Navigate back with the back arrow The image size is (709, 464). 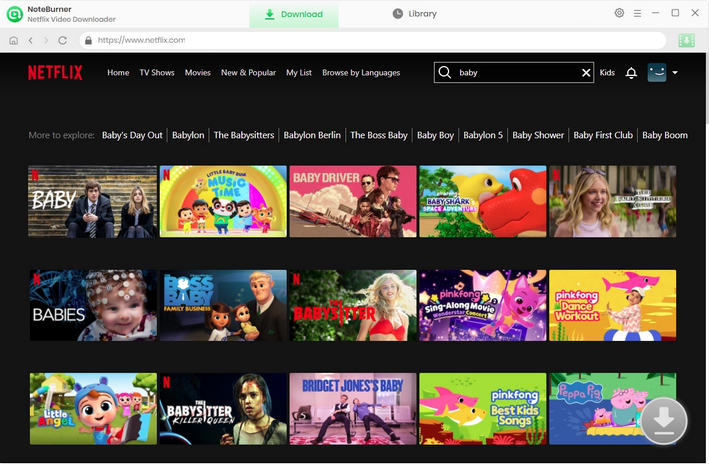(30, 40)
